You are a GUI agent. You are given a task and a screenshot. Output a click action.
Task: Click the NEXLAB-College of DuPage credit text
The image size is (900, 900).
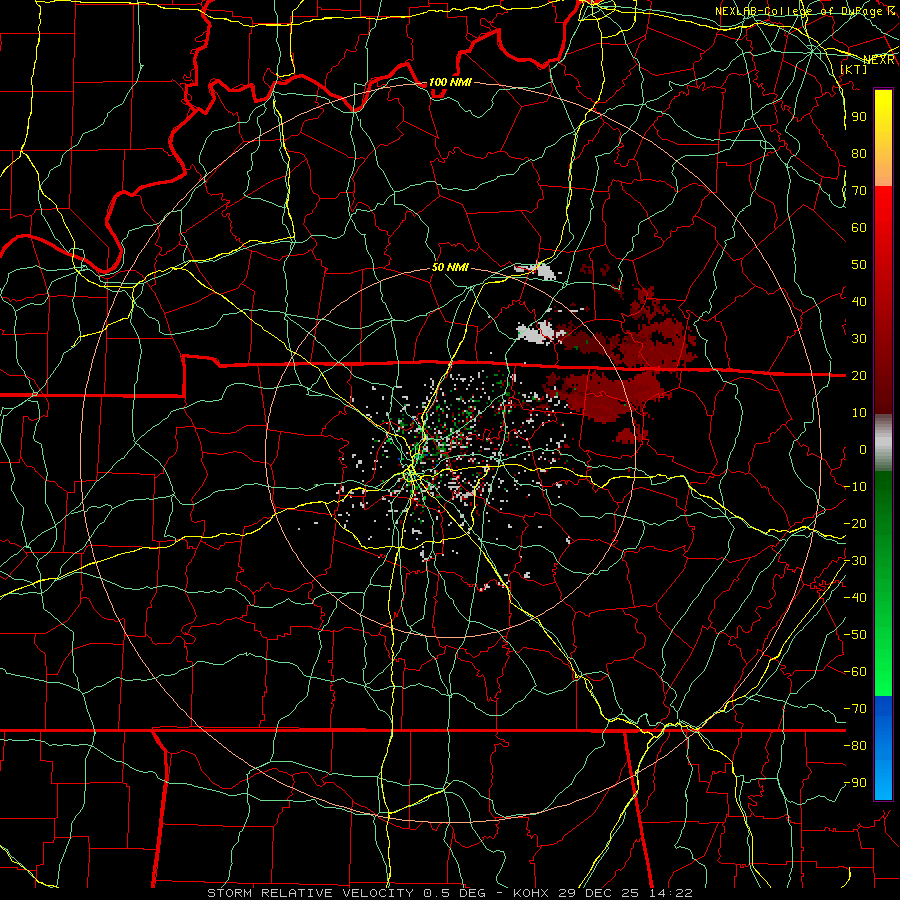tap(804, 11)
